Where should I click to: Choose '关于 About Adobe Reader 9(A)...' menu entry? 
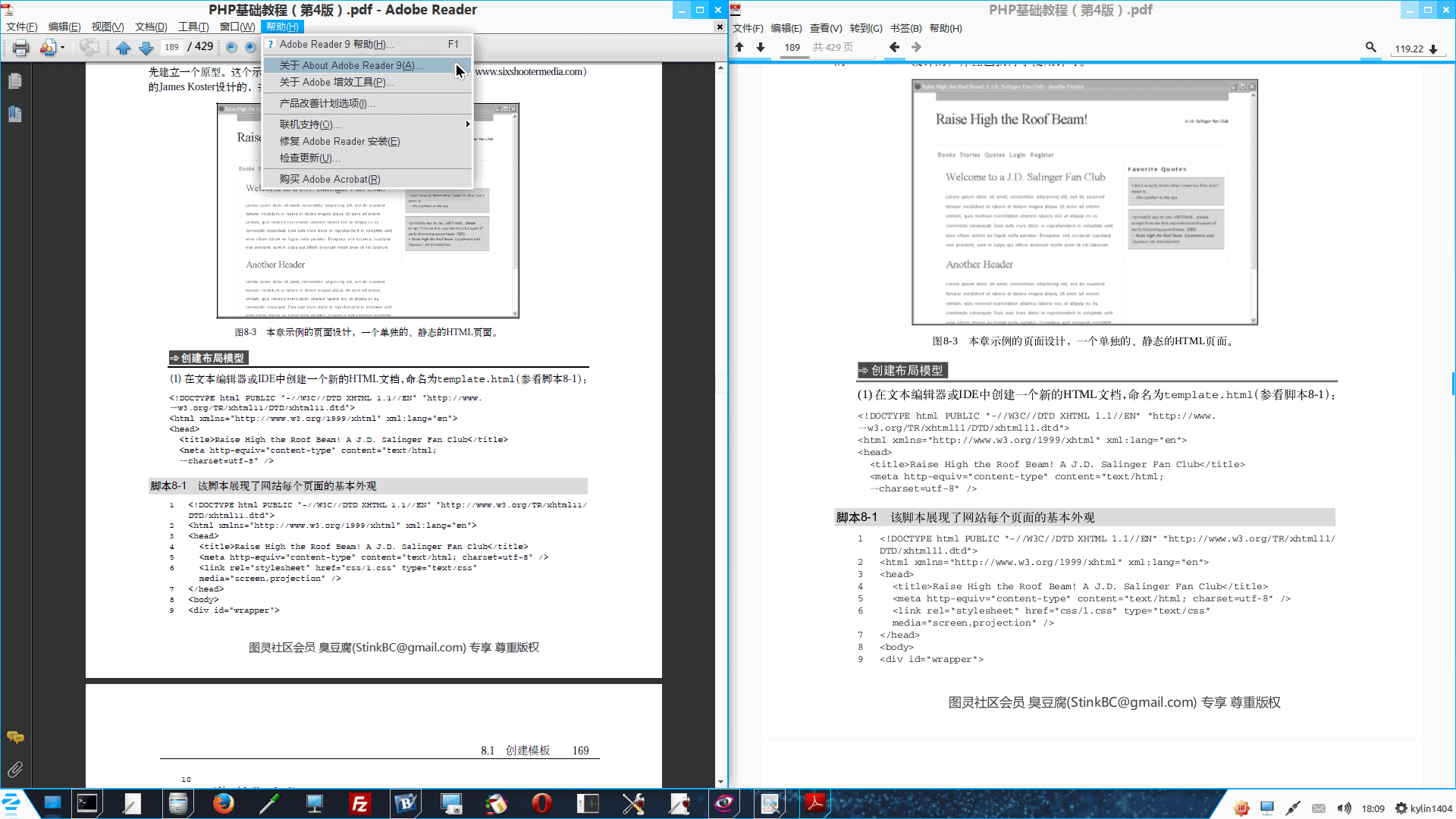368,65
